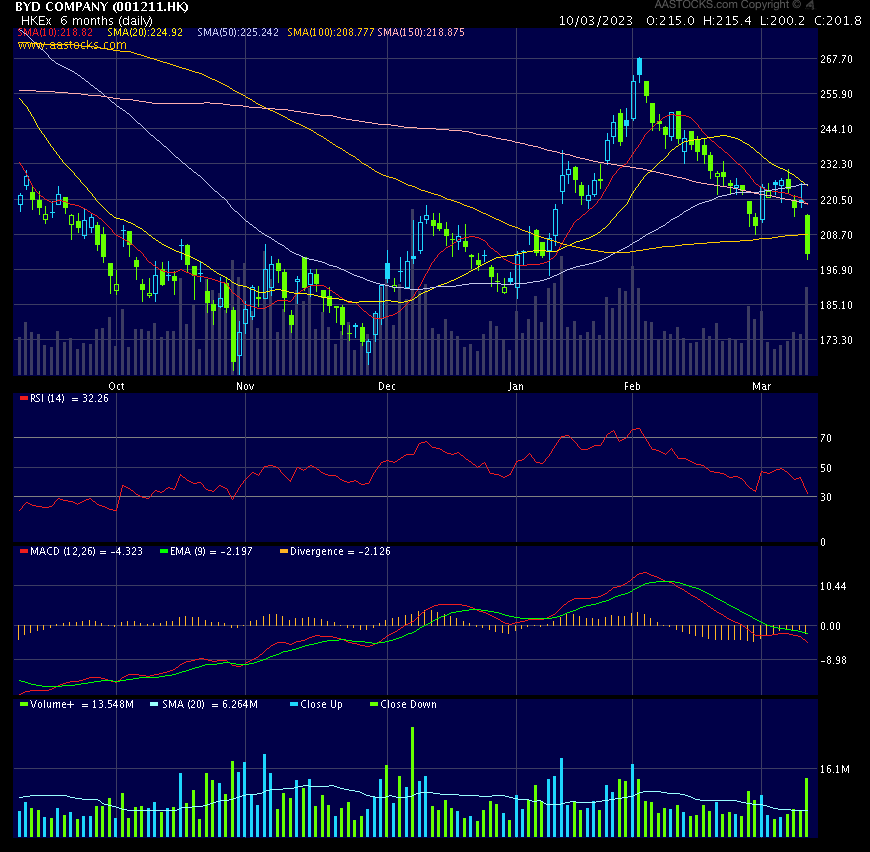Click the date 10/03/2023 in the header

click(595, 21)
